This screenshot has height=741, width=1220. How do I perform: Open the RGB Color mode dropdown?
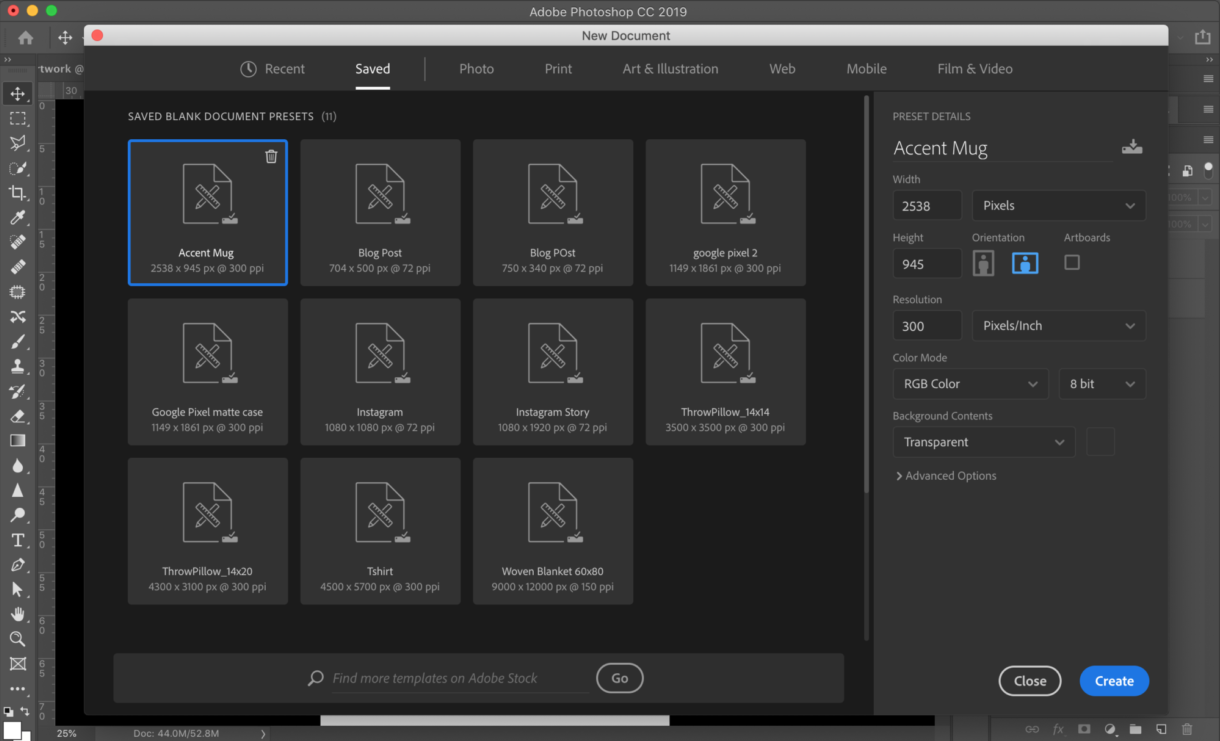click(970, 384)
